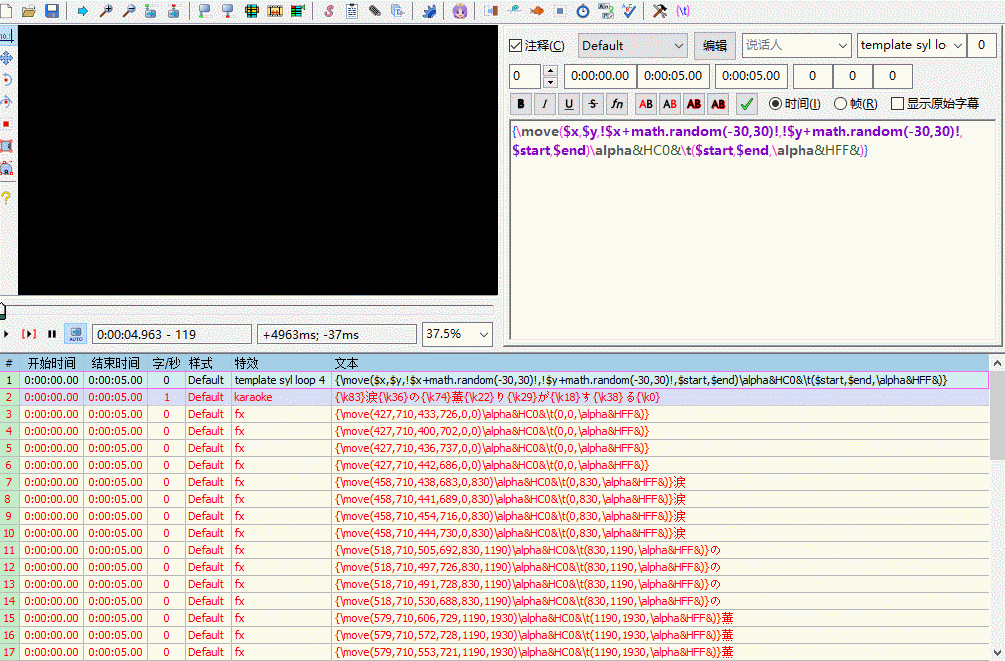Click the 开始时间 column header

pos(51,363)
